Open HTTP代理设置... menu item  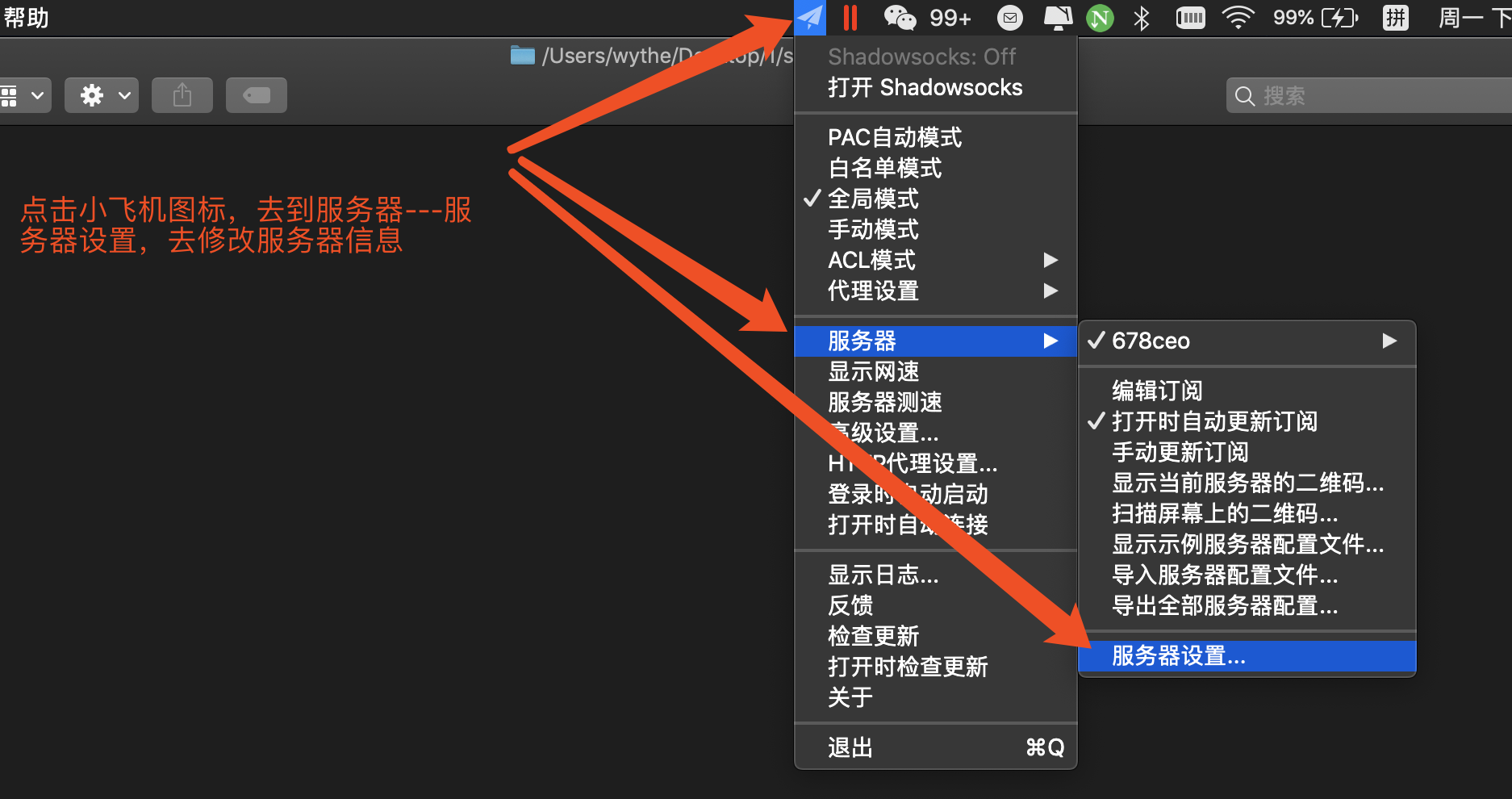tap(936, 463)
